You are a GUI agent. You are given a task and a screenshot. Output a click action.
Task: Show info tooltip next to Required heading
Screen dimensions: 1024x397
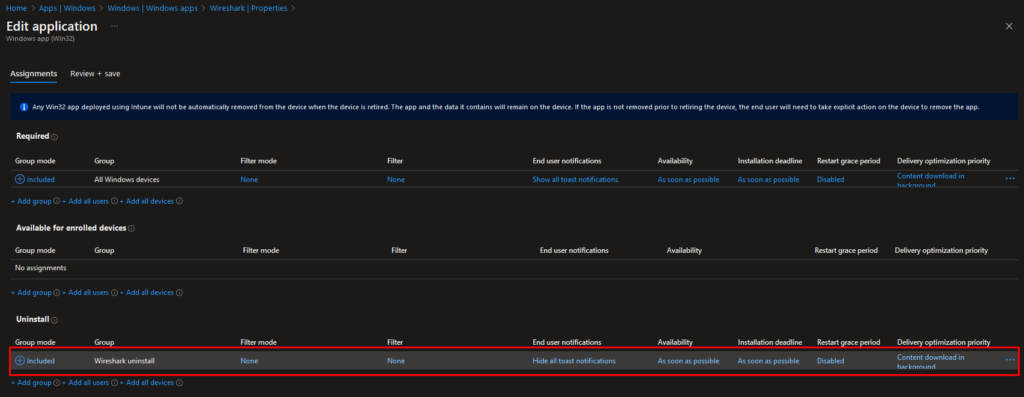(x=55, y=137)
